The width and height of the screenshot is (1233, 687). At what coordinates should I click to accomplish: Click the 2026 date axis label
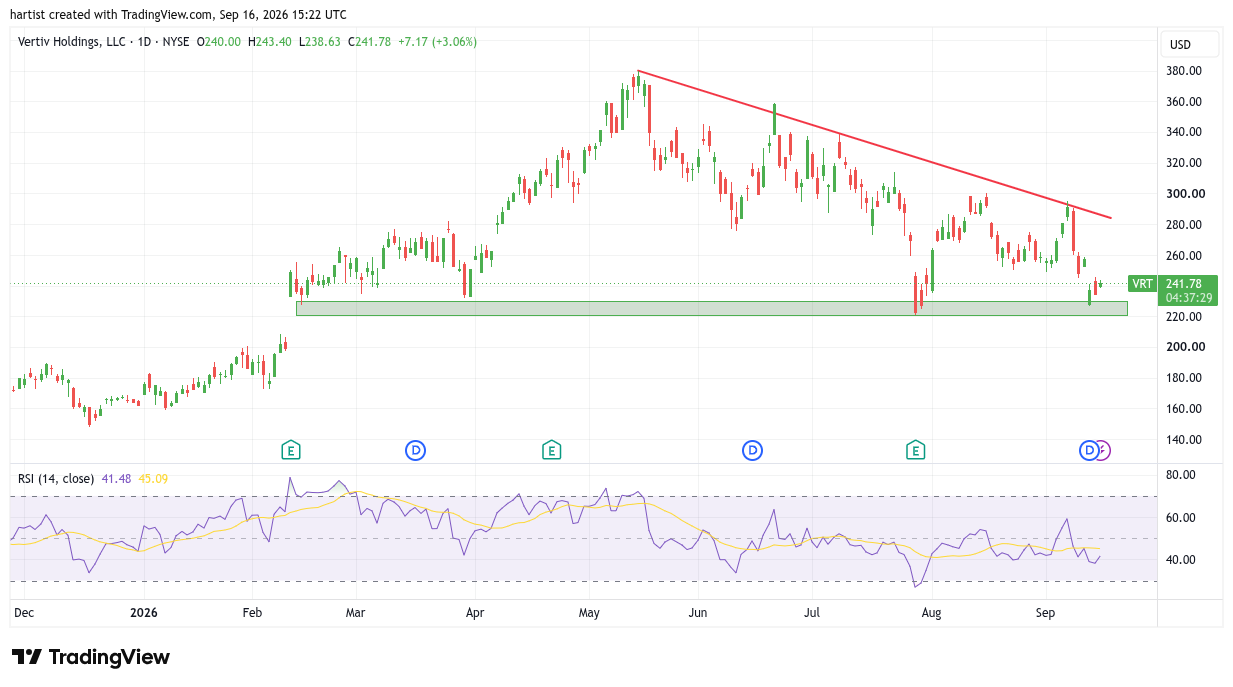tap(144, 612)
